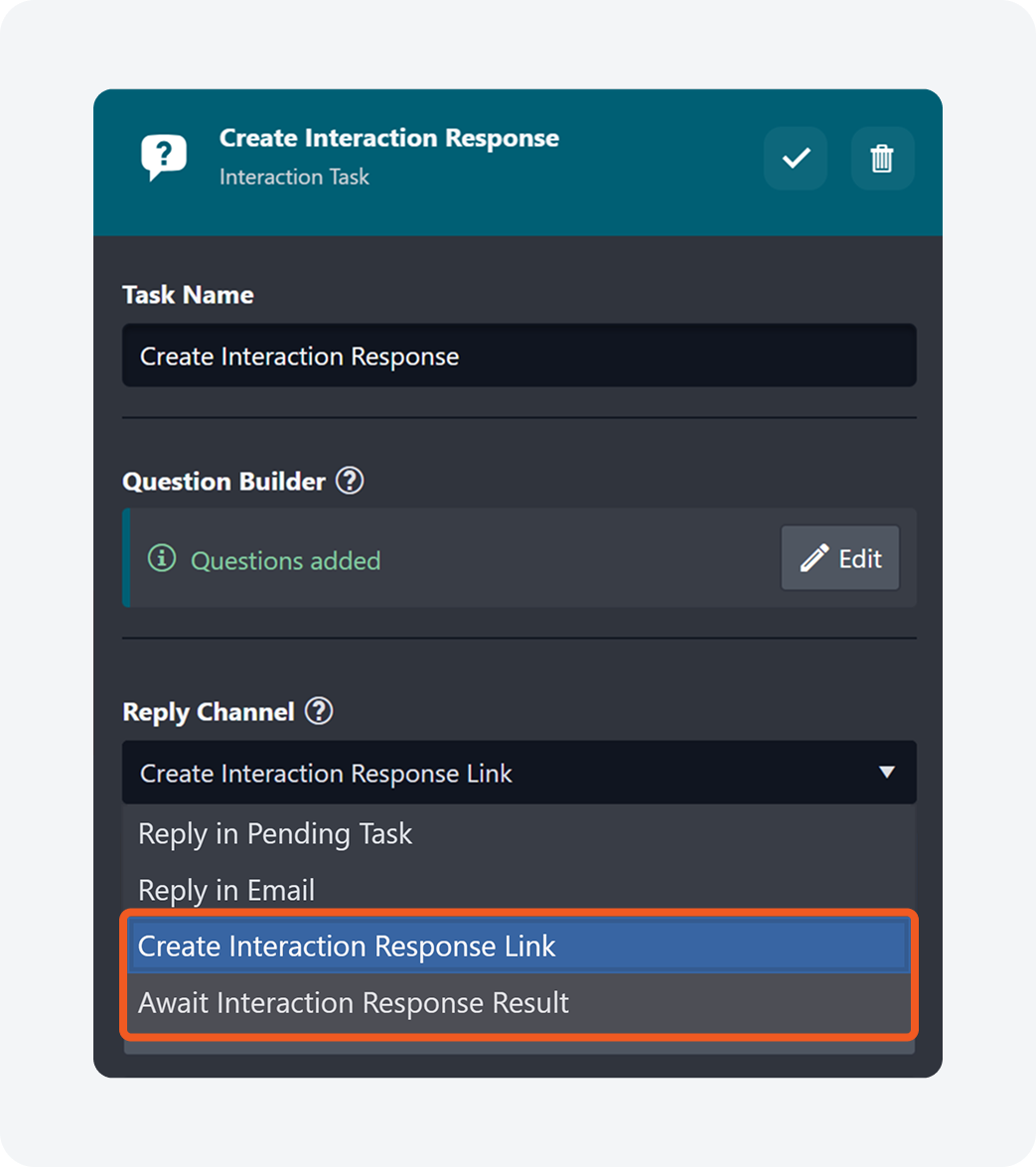
Task: Open the Question Builder help icon
Action: pos(350,482)
